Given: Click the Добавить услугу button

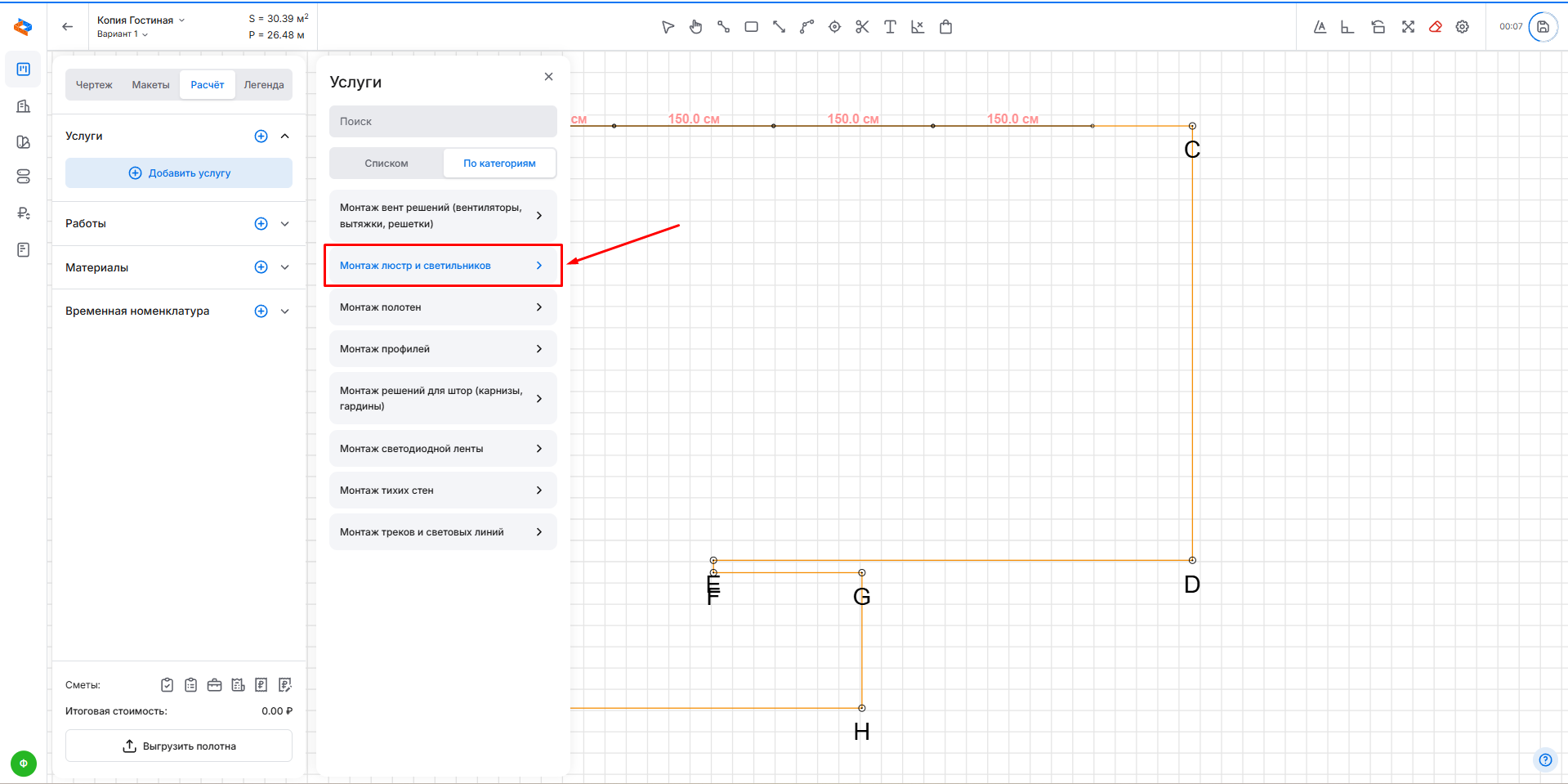Looking at the screenshot, I should point(179,173).
